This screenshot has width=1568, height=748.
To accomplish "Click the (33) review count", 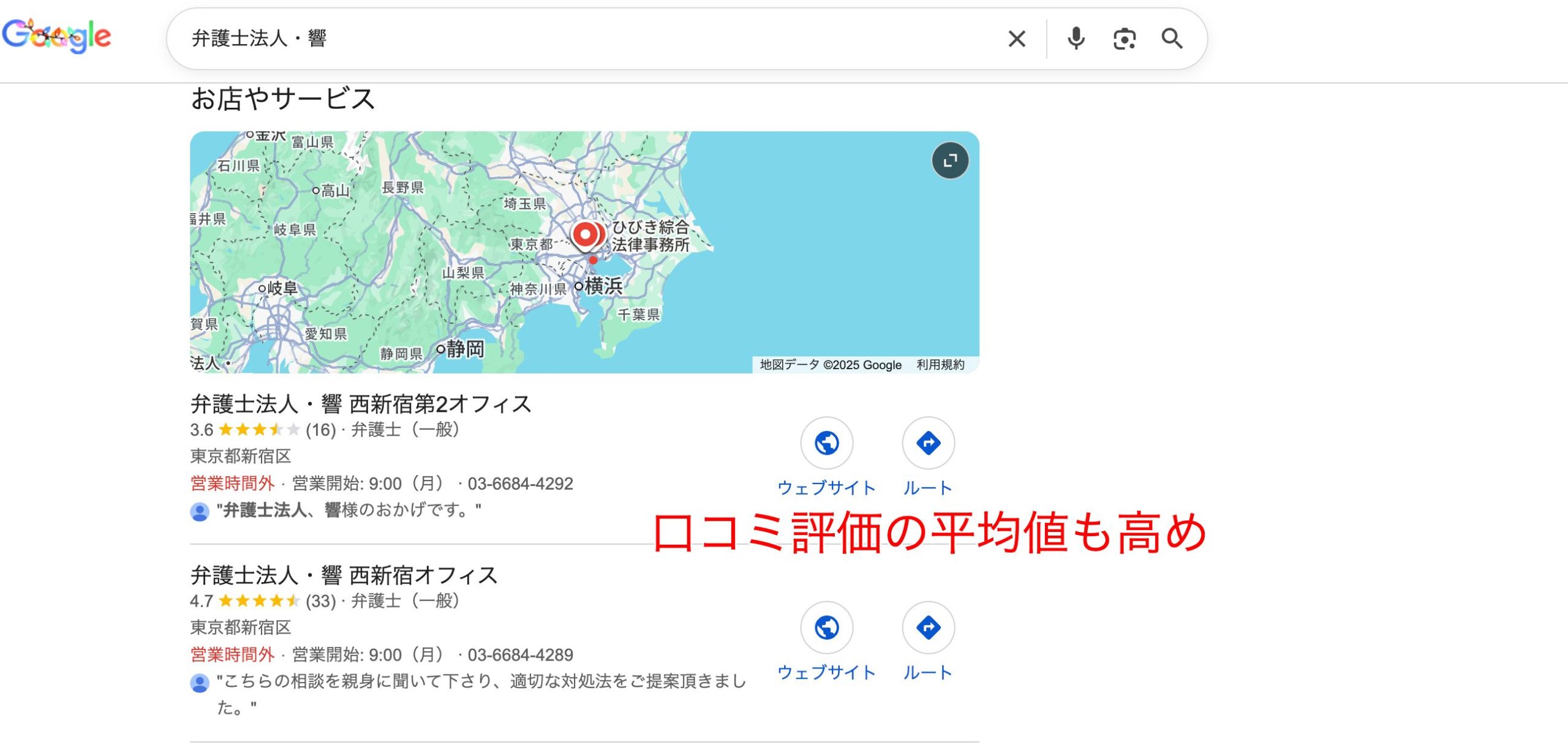I will click(x=320, y=601).
